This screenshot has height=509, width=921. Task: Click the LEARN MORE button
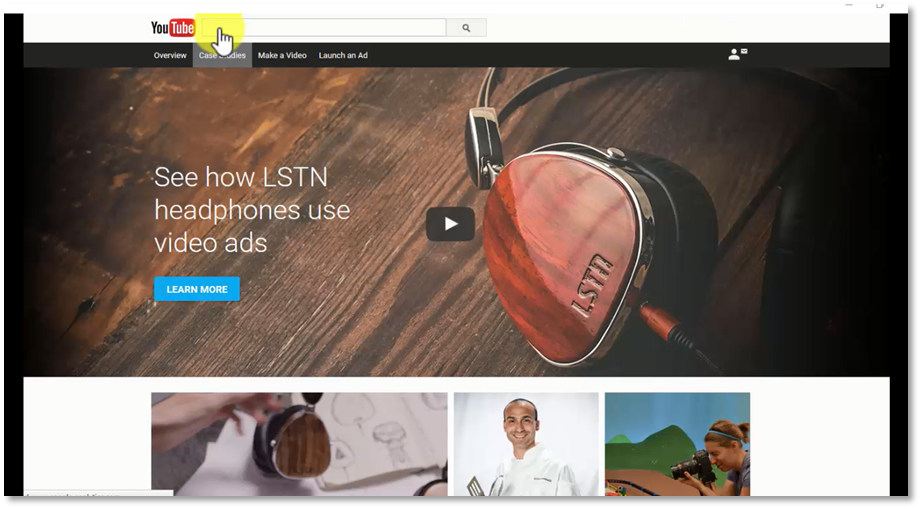pyautogui.click(x=197, y=289)
